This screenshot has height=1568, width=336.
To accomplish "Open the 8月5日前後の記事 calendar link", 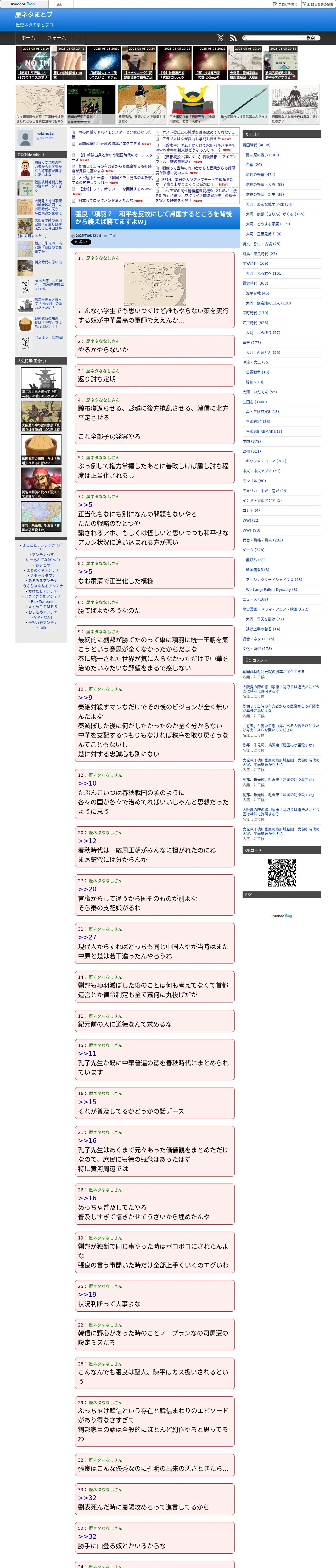I will coord(317,4).
